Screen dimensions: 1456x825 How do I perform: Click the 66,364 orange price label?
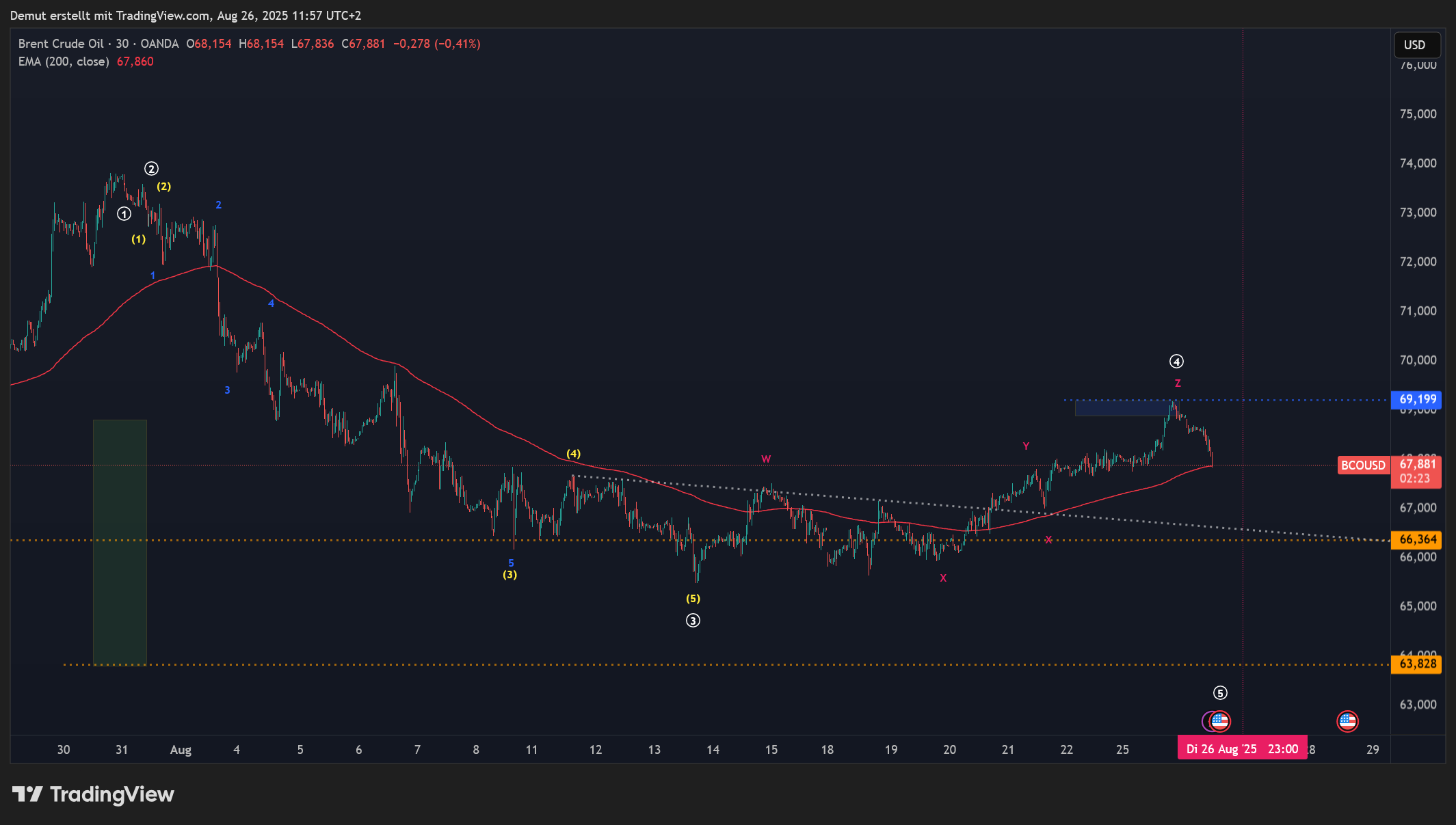pos(1417,539)
